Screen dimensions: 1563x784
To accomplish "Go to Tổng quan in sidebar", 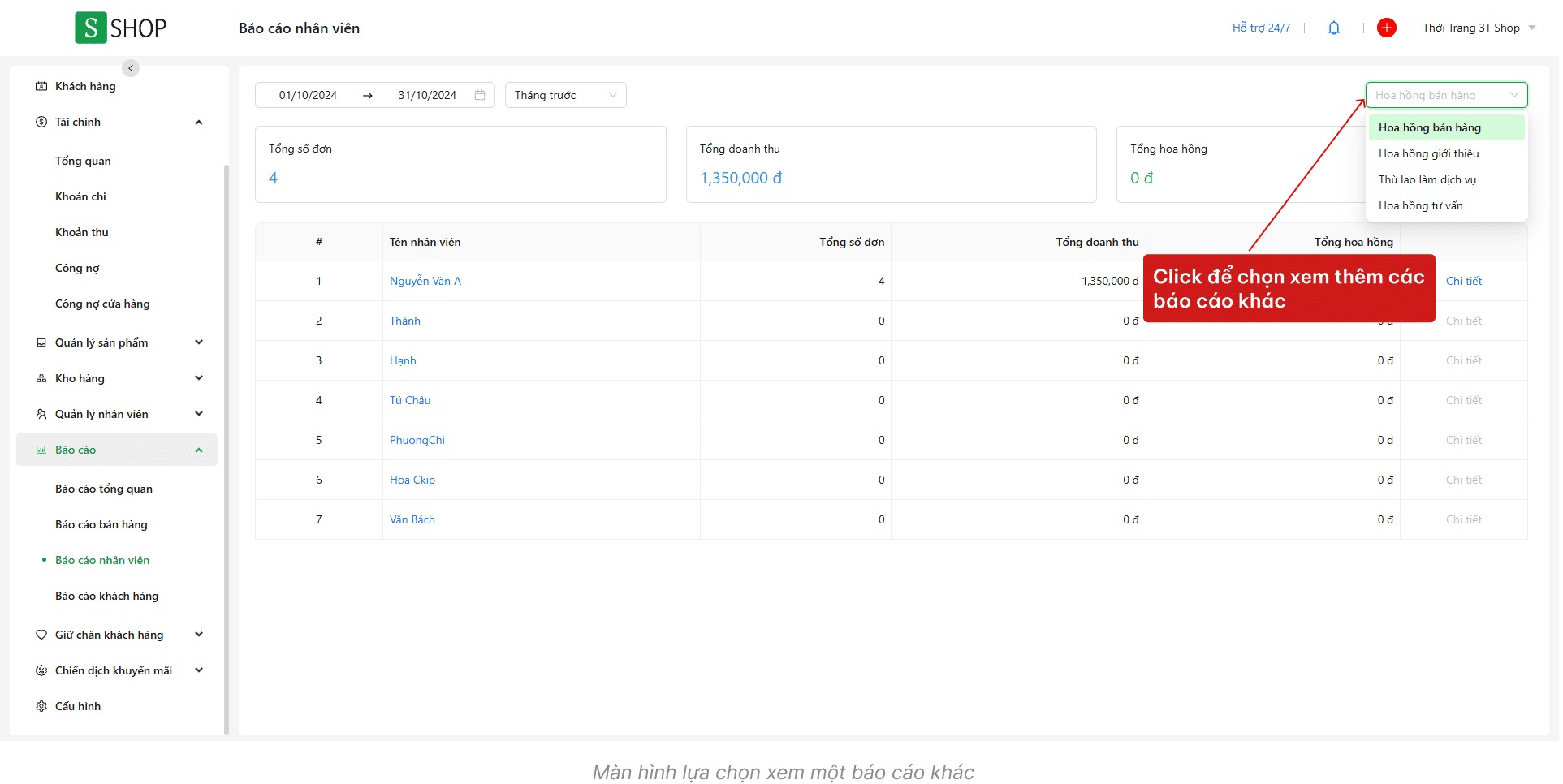I will (x=83, y=161).
